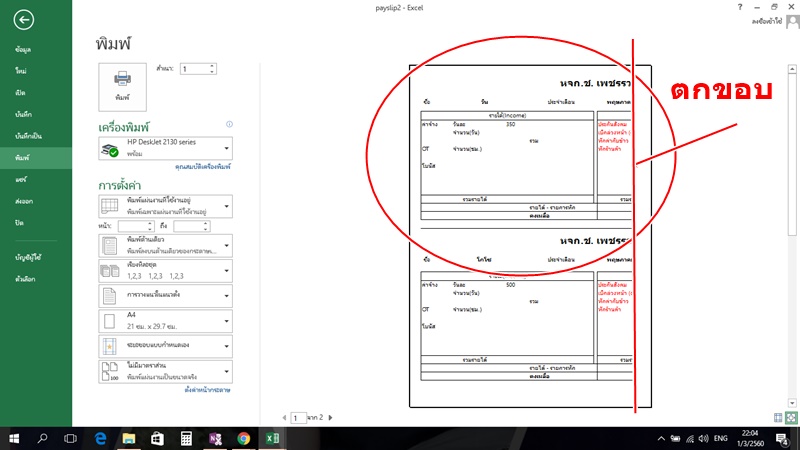Viewport: 800px width, 450px height.
Task: Open the custom margins dropdown
Action: [165, 346]
